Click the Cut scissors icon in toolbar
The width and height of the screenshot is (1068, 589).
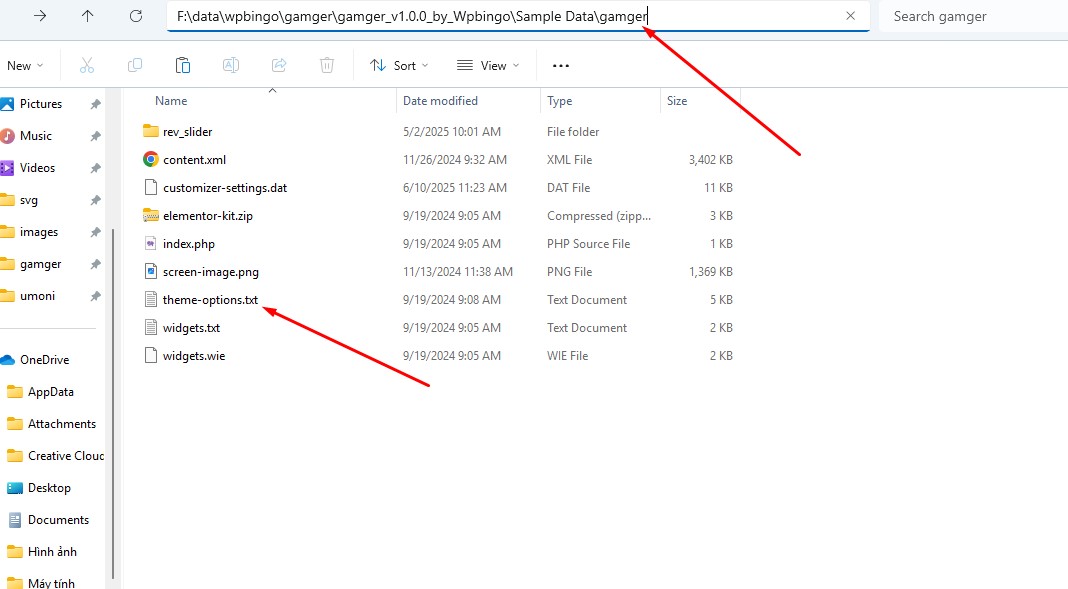(86, 65)
